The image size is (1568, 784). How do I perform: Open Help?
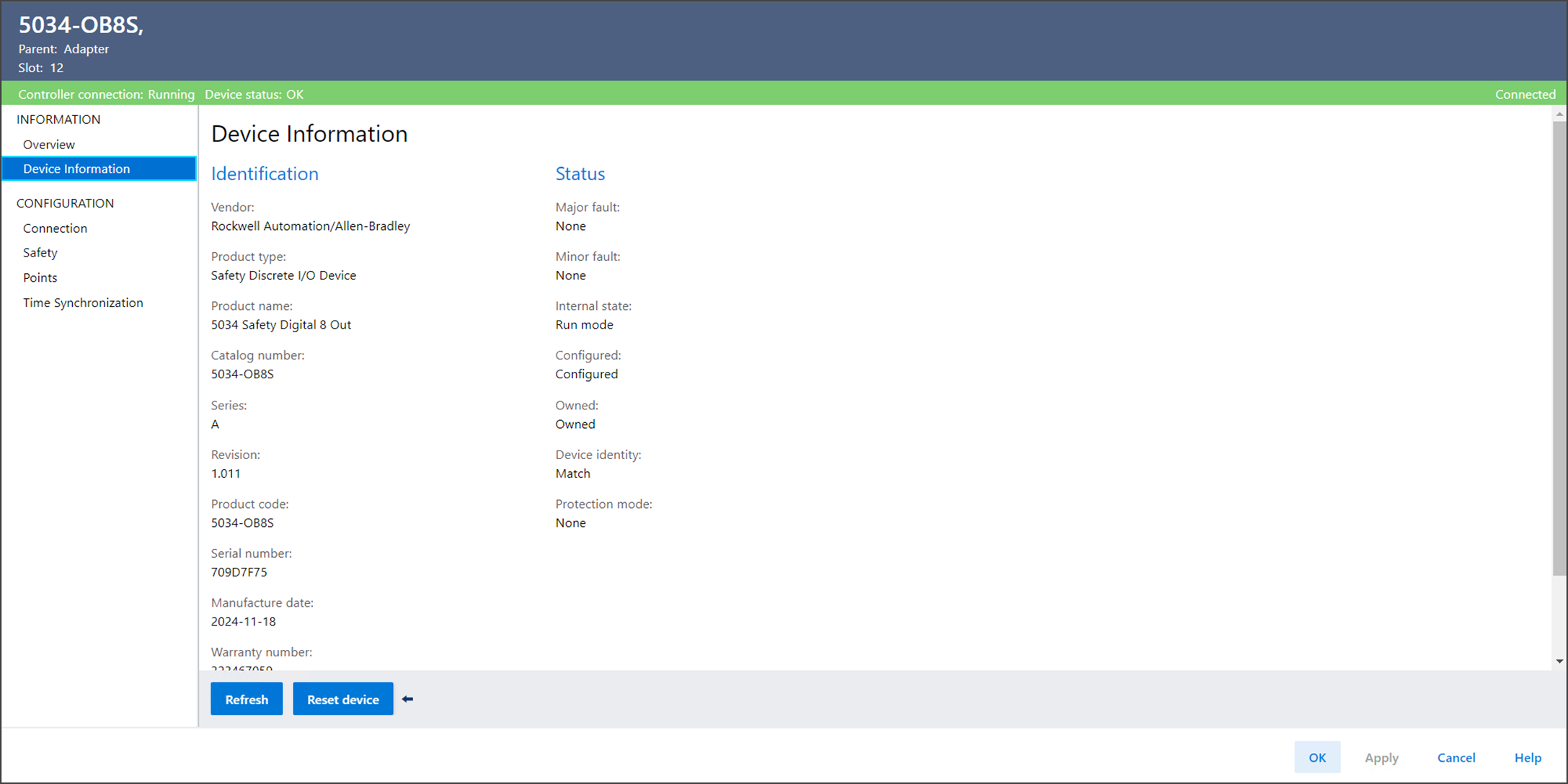1528,757
